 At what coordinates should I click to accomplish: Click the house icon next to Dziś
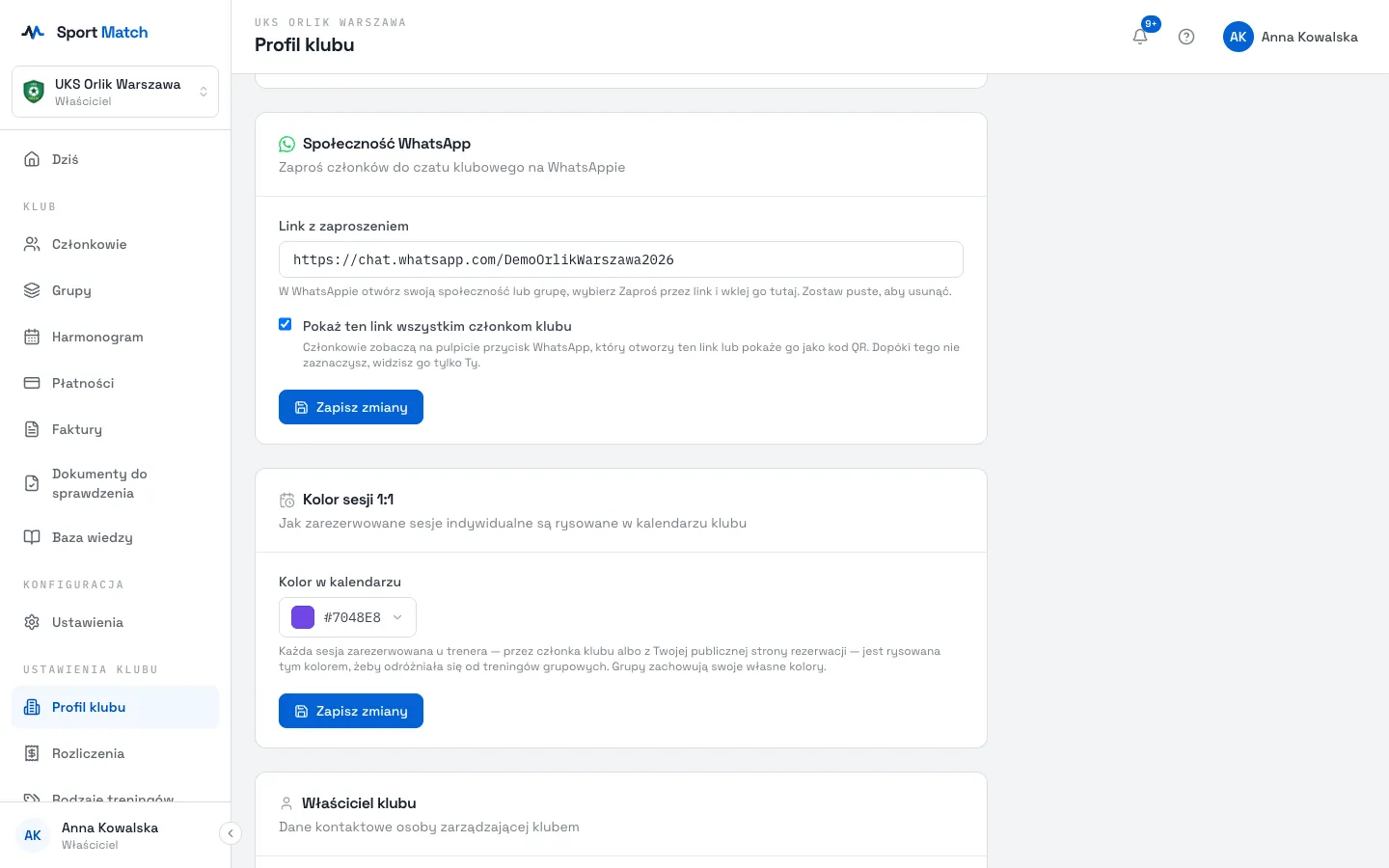click(x=32, y=159)
